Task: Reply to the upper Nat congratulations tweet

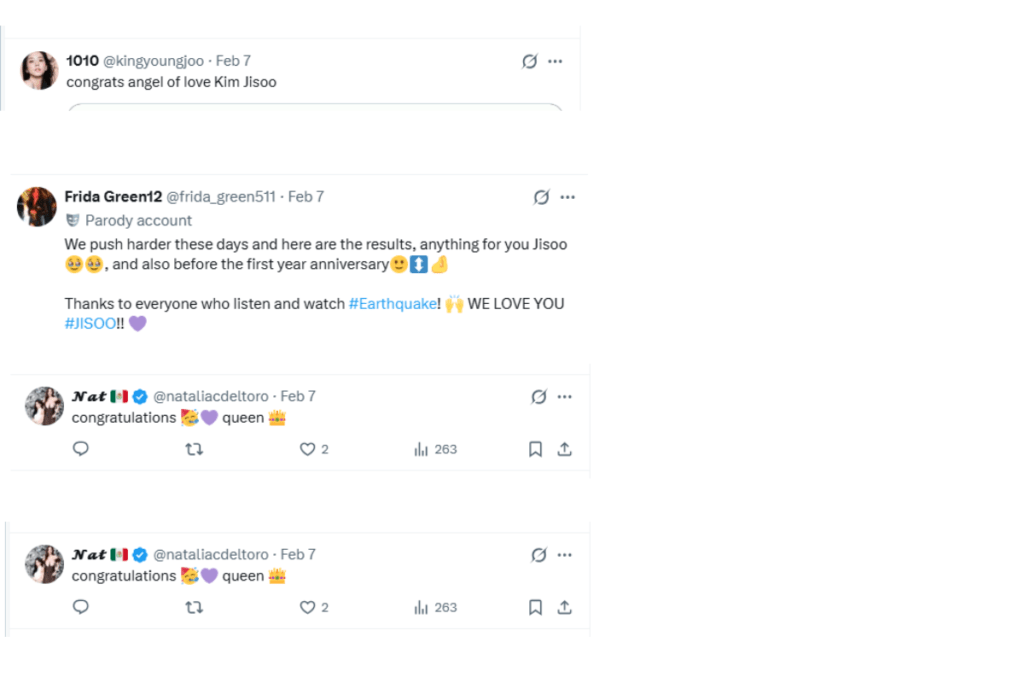Action: click(x=81, y=449)
